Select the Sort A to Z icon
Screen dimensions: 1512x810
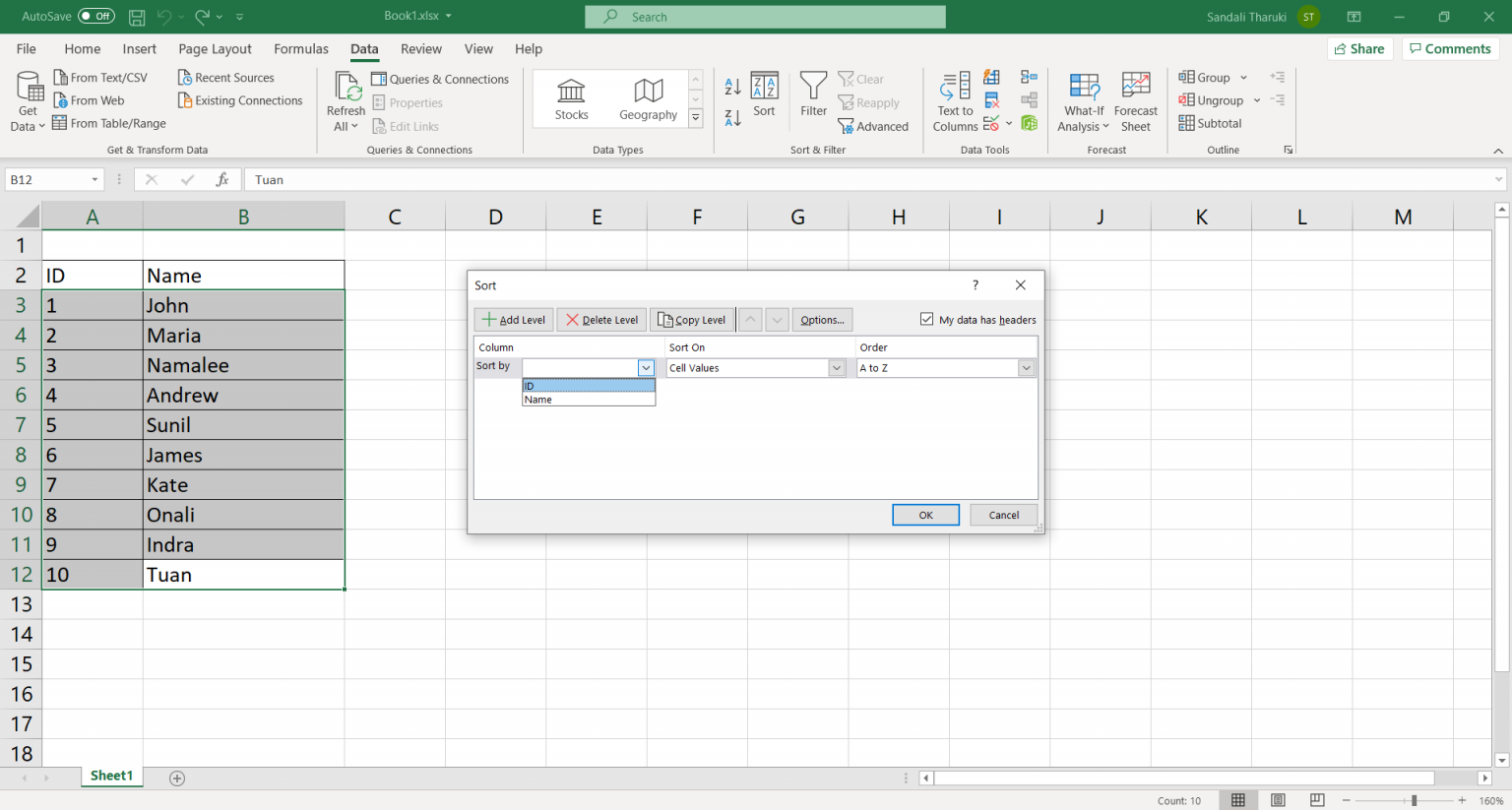tap(732, 86)
